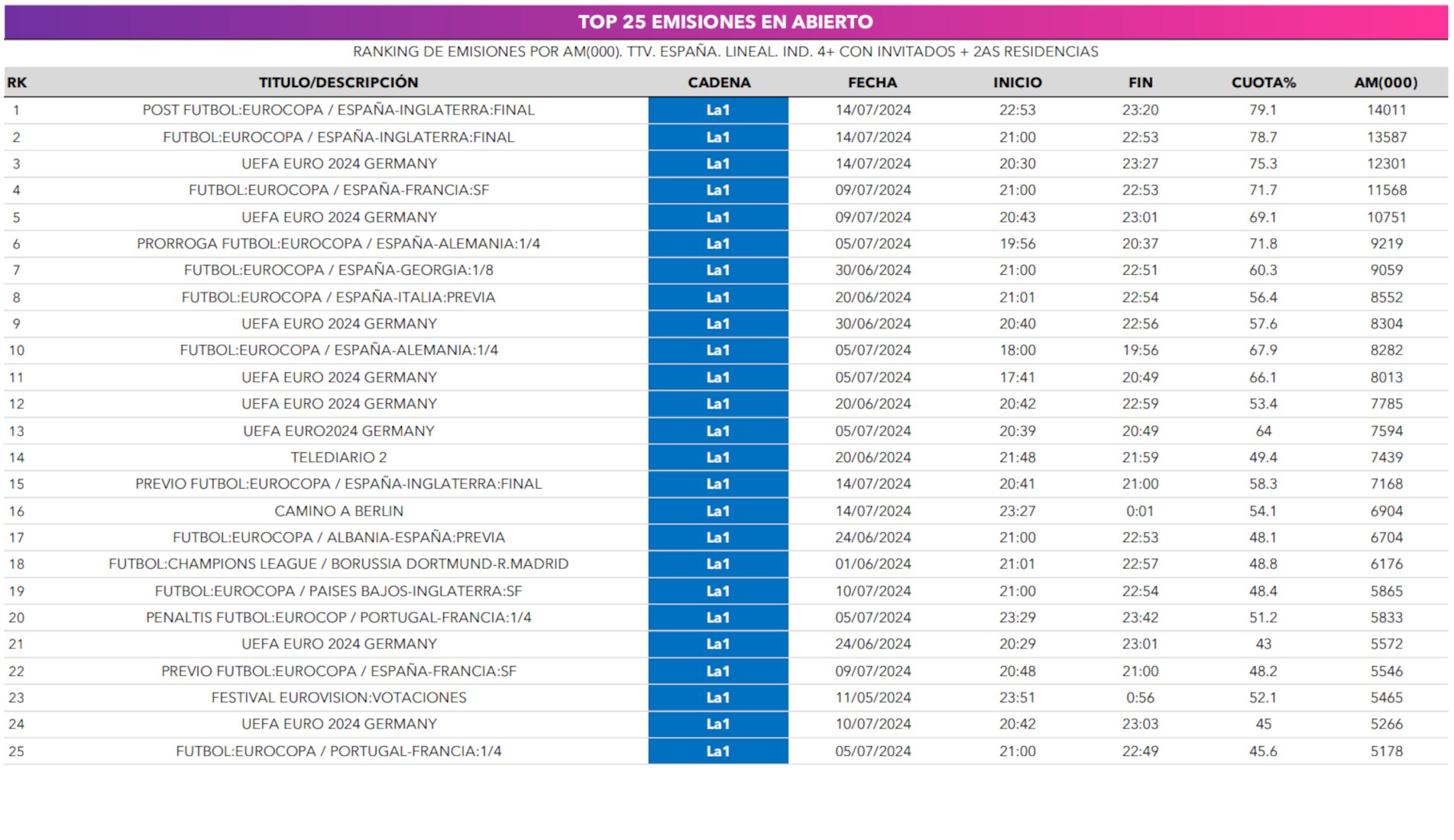
Task: Click the AM(000) column header
Action: tap(1385, 82)
